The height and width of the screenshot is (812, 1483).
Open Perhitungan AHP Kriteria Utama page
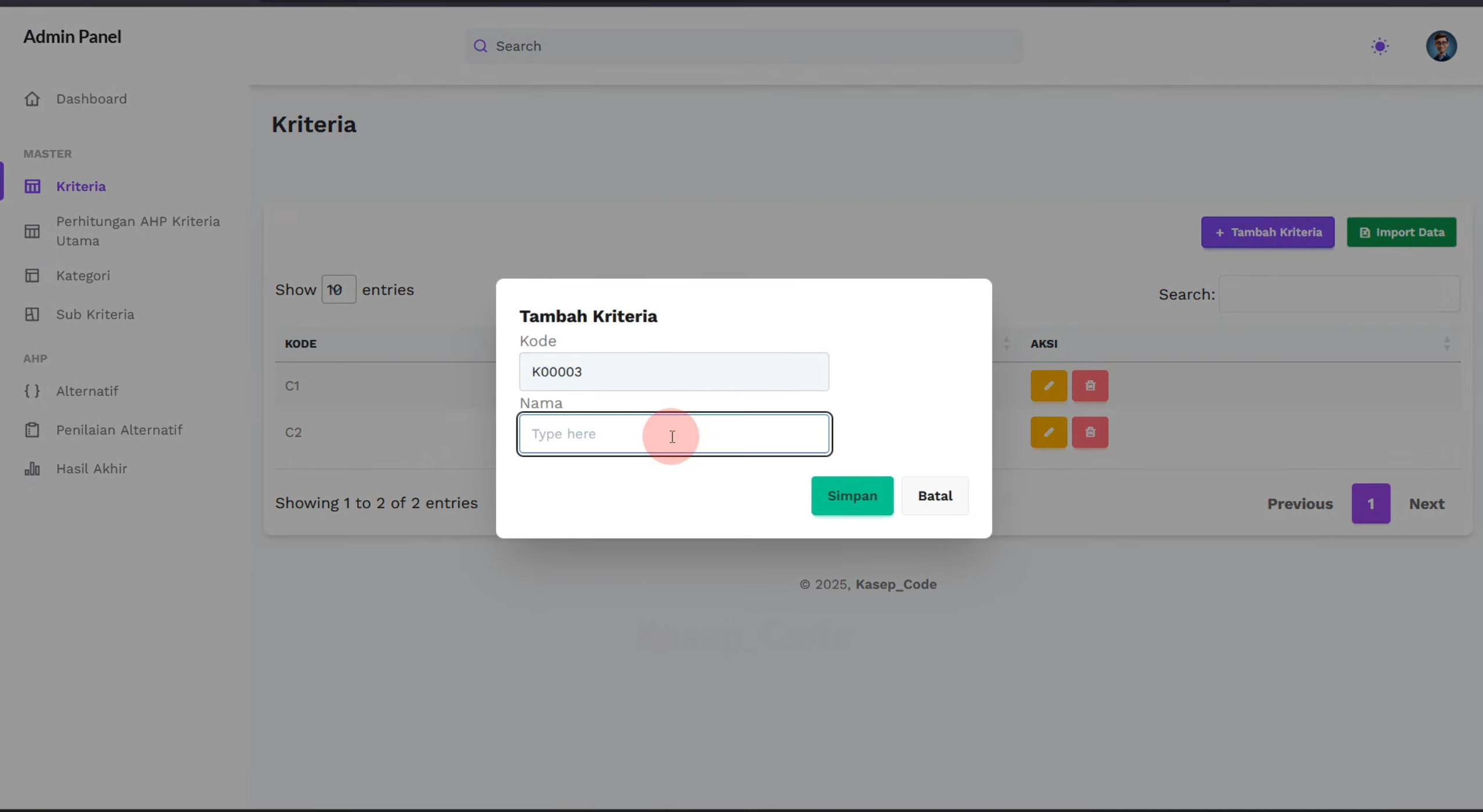click(138, 231)
